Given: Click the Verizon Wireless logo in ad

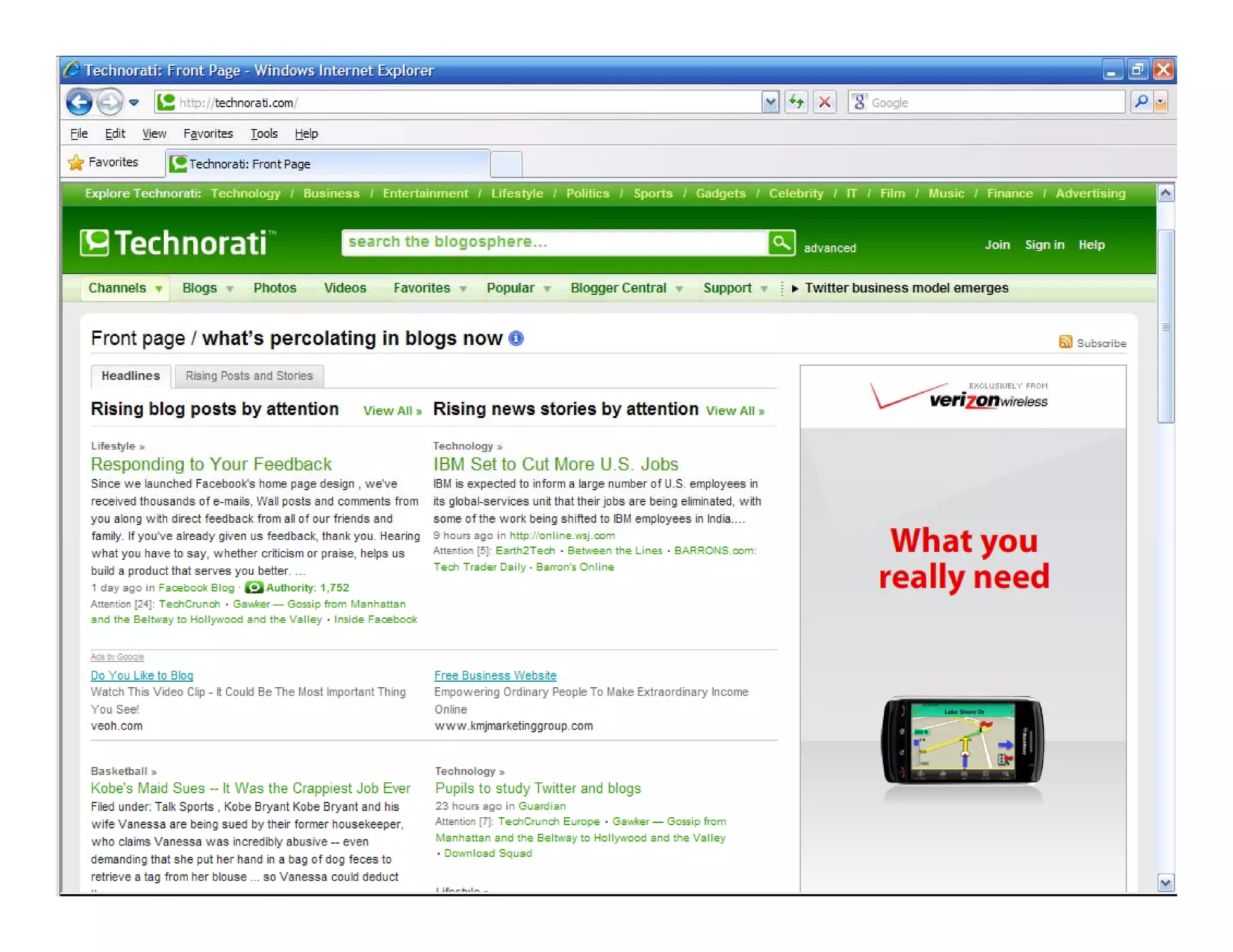Looking at the screenshot, I should point(960,396).
